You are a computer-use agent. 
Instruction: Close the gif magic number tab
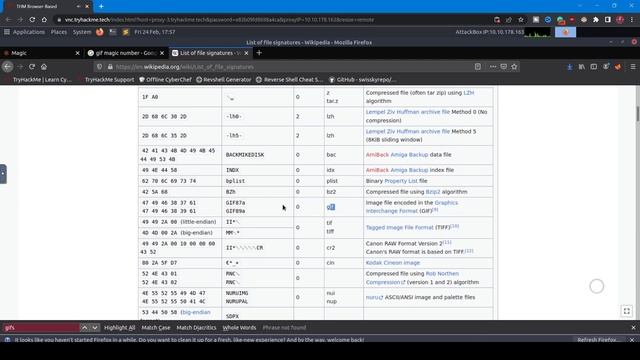[x=162, y=53]
